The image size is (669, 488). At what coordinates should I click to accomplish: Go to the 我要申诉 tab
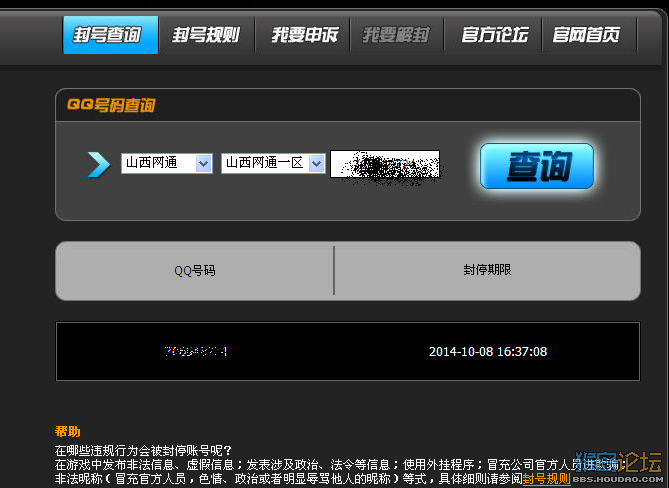click(x=303, y=35)
